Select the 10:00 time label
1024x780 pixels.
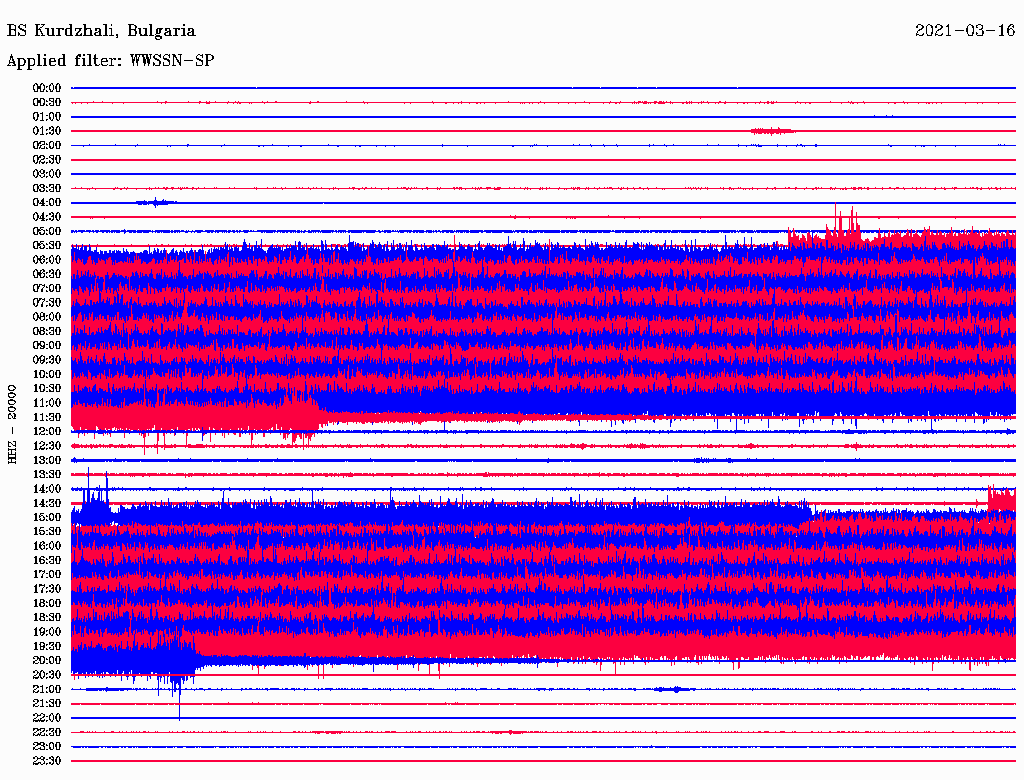47,374
